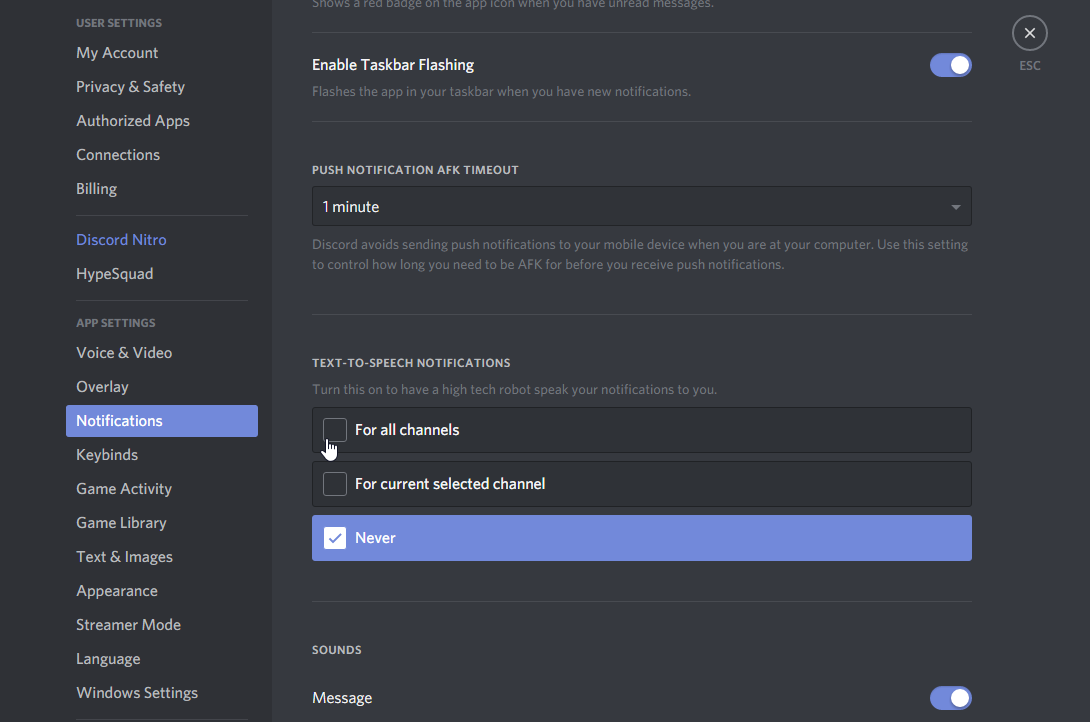Turn off the Message notification sound

point(950,697)
